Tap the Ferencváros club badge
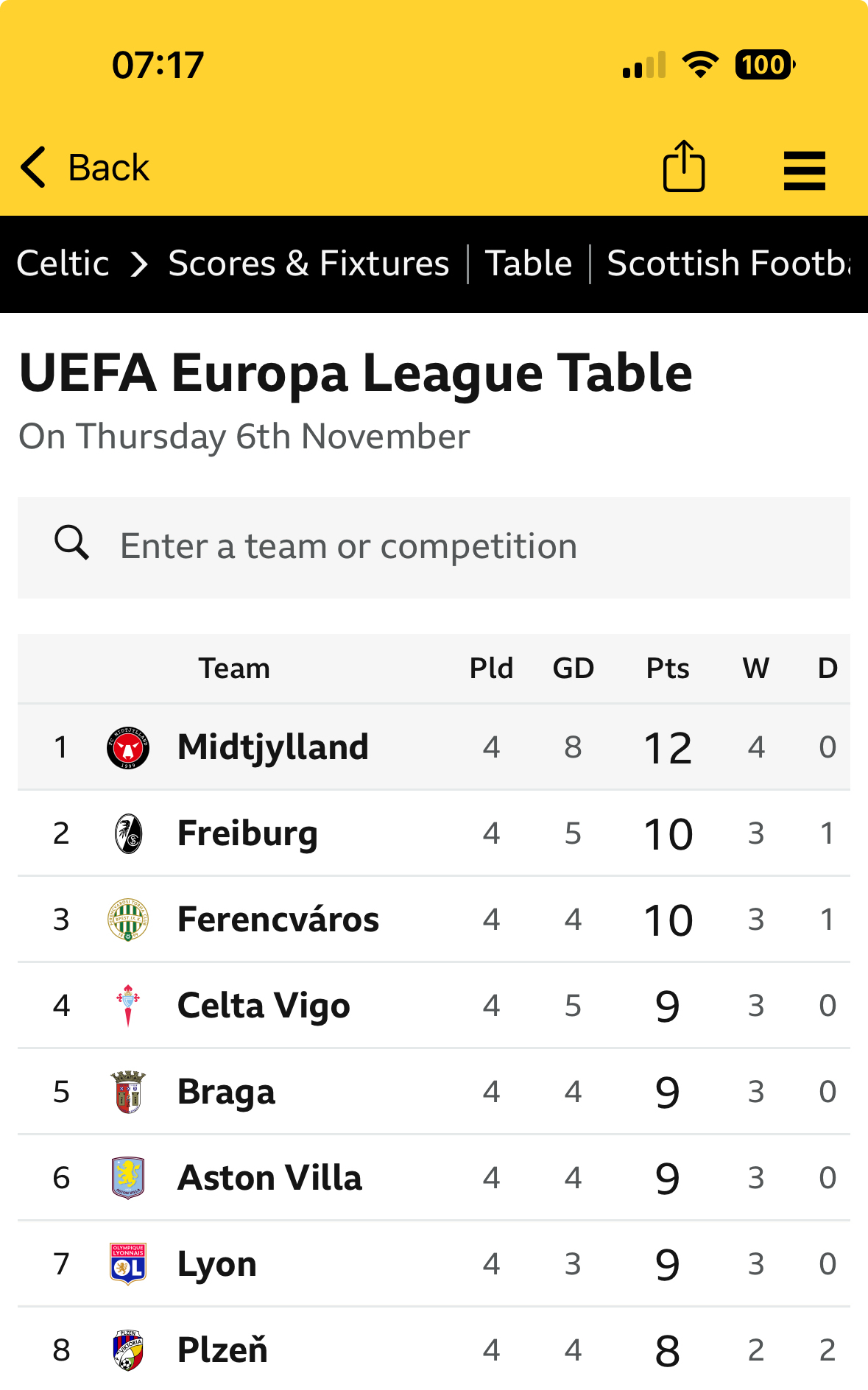 point(128,920)
